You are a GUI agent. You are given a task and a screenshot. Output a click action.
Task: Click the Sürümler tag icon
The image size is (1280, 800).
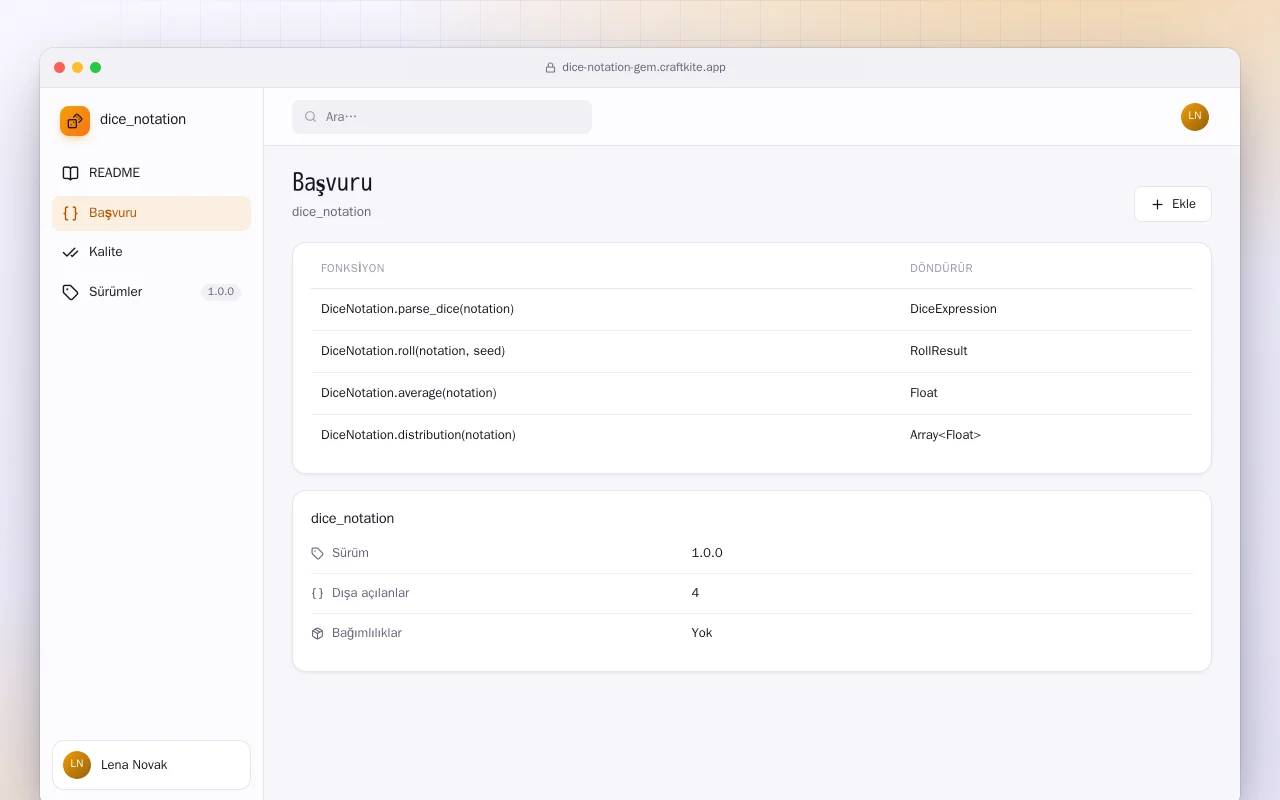click(70, 292)
